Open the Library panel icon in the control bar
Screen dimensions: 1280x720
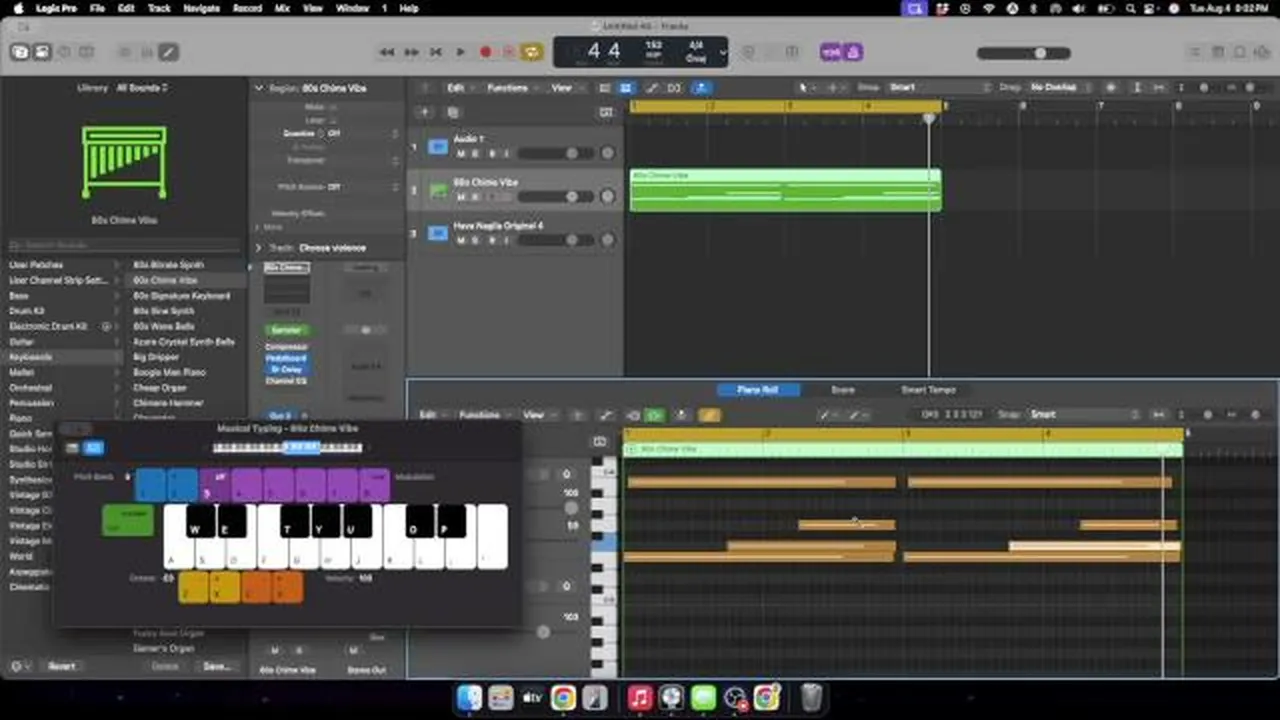20,52
